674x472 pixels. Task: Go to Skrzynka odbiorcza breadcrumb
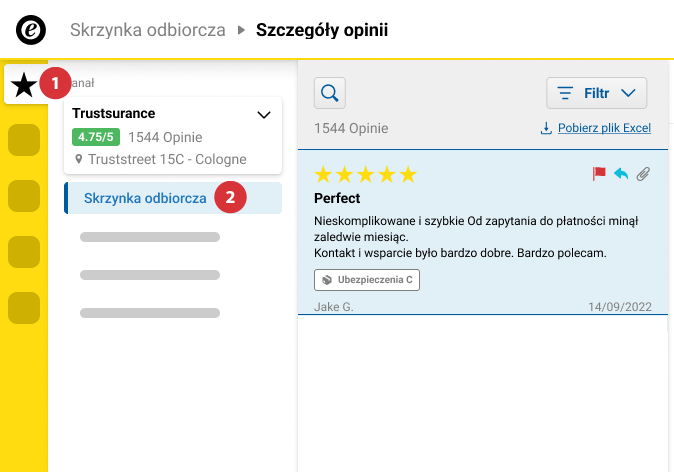148,30
